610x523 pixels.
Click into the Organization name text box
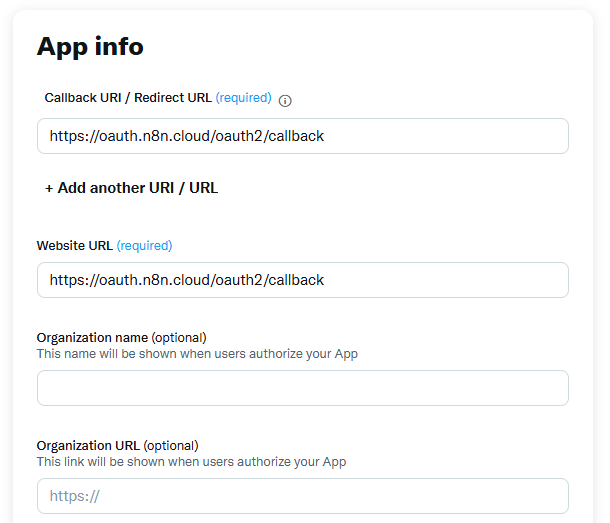coord(302,388)
